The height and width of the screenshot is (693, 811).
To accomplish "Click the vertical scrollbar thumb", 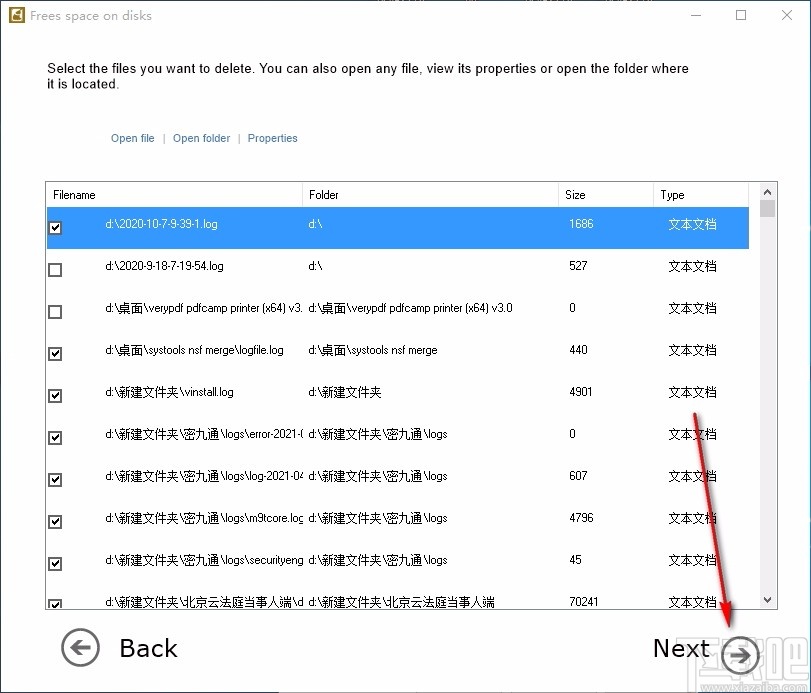I will coord(768,208).
